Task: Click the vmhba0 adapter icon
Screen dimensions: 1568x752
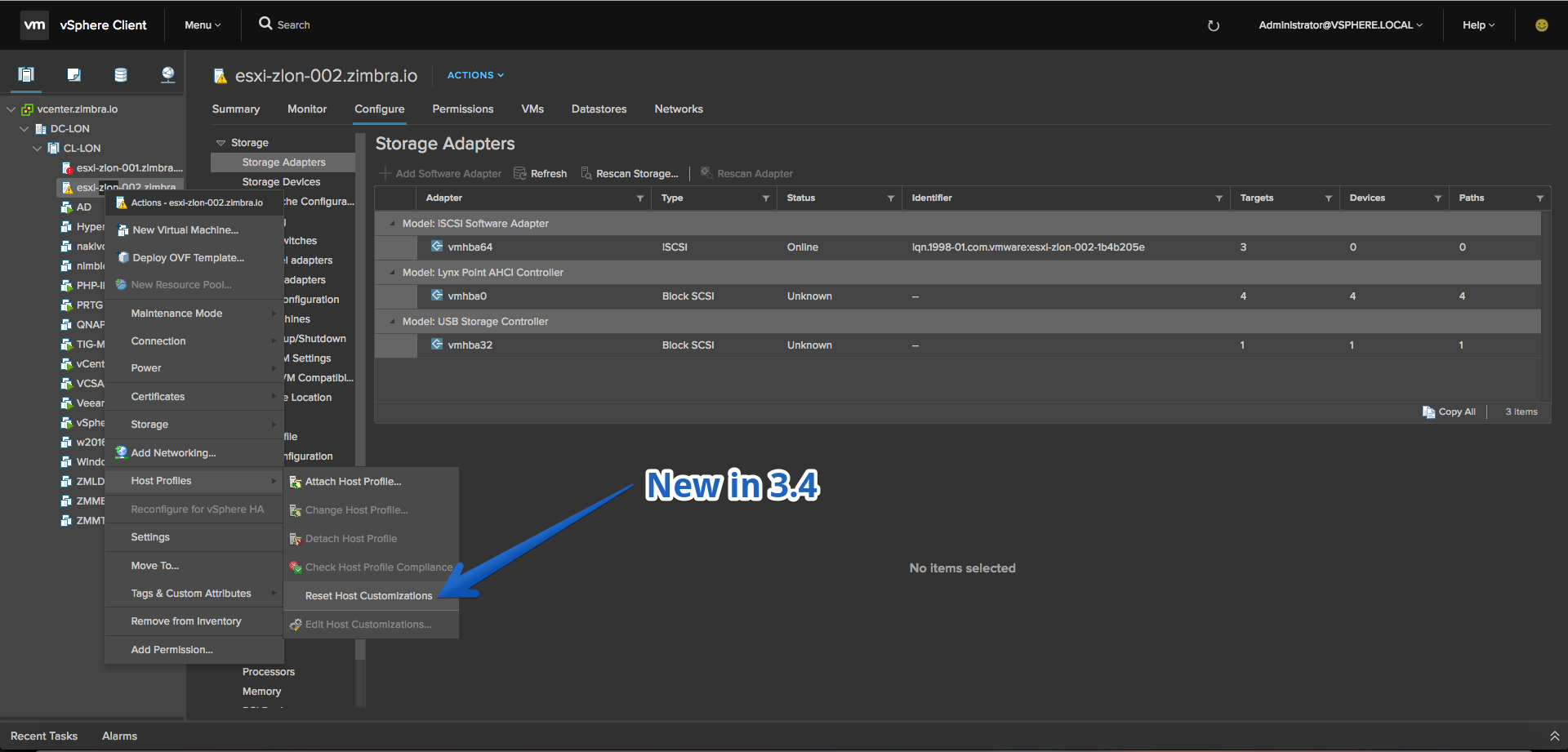Action: 437,296
